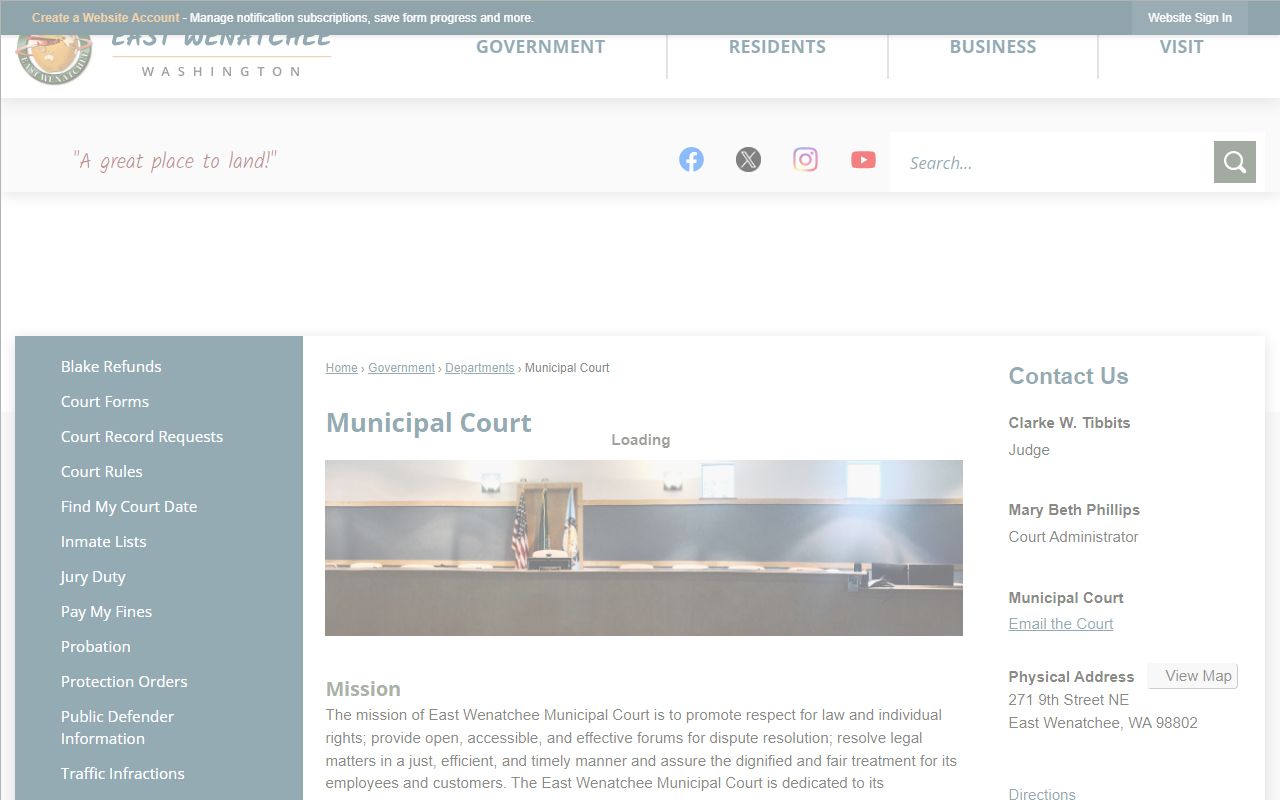Click the Contact Us heading
The width and height of the screenshot is (1280, 800).
pyautogui.click(x=1068, y=376)
